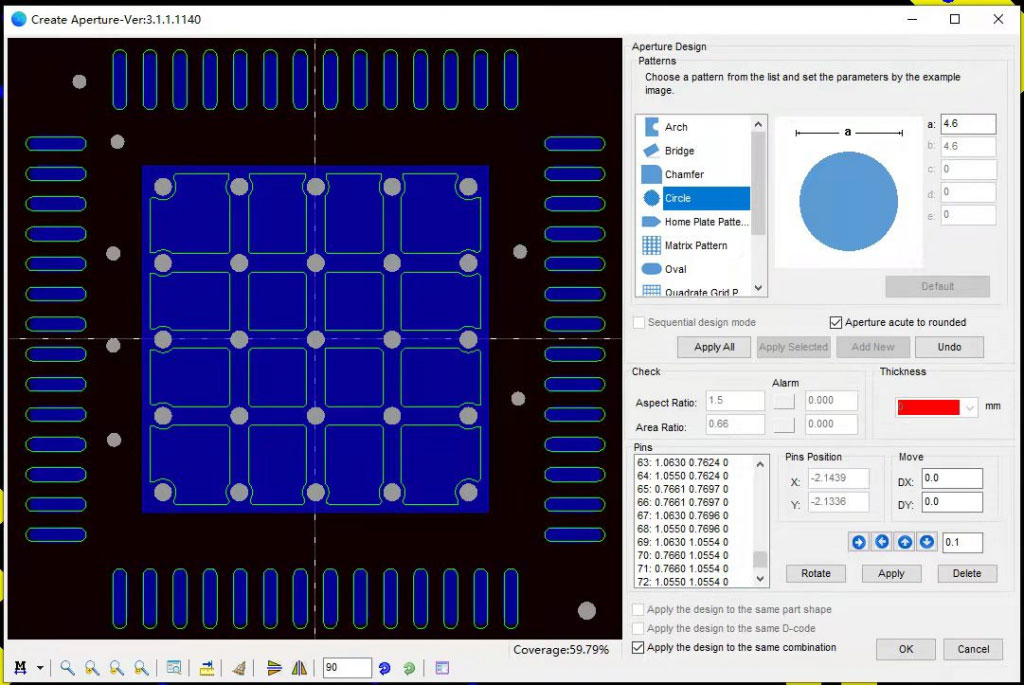Click the green rotate arrow icon
This screenshot has height=685, width=1024.
coord(408,668)
